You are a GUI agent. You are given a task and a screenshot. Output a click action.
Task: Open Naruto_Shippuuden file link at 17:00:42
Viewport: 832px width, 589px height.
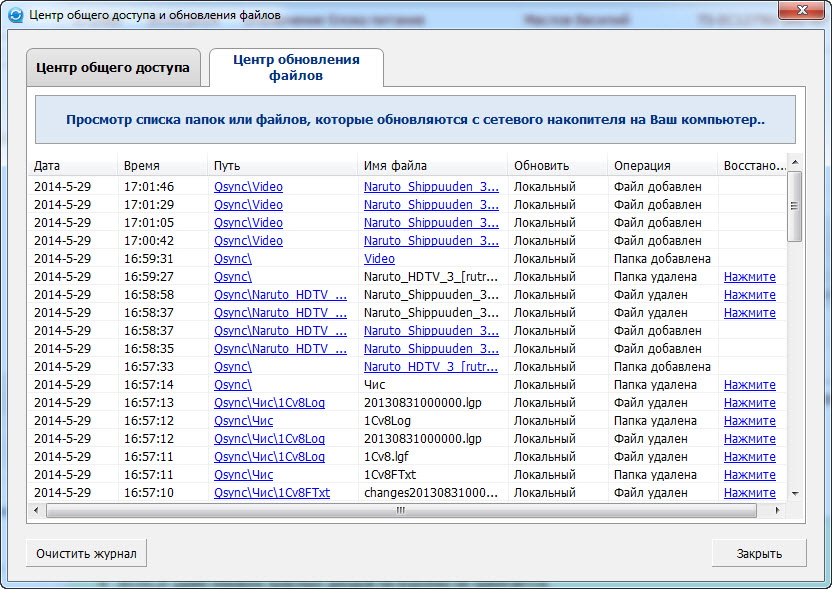(431, 241)
